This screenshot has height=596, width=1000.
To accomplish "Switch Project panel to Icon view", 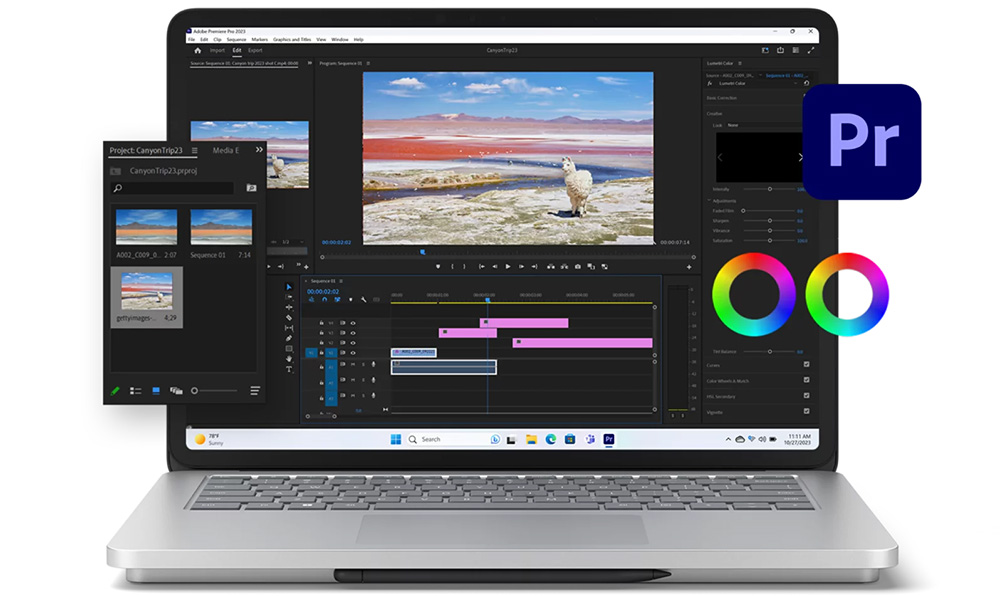I will 156,391.
